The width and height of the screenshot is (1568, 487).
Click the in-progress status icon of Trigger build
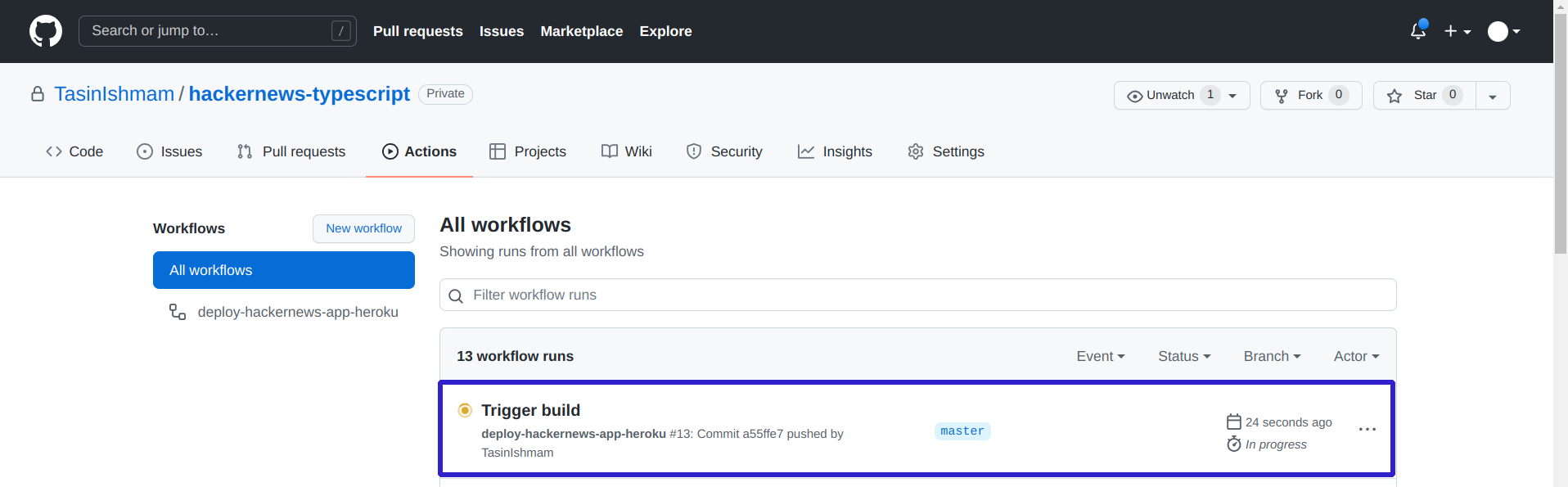pos(465,410)
